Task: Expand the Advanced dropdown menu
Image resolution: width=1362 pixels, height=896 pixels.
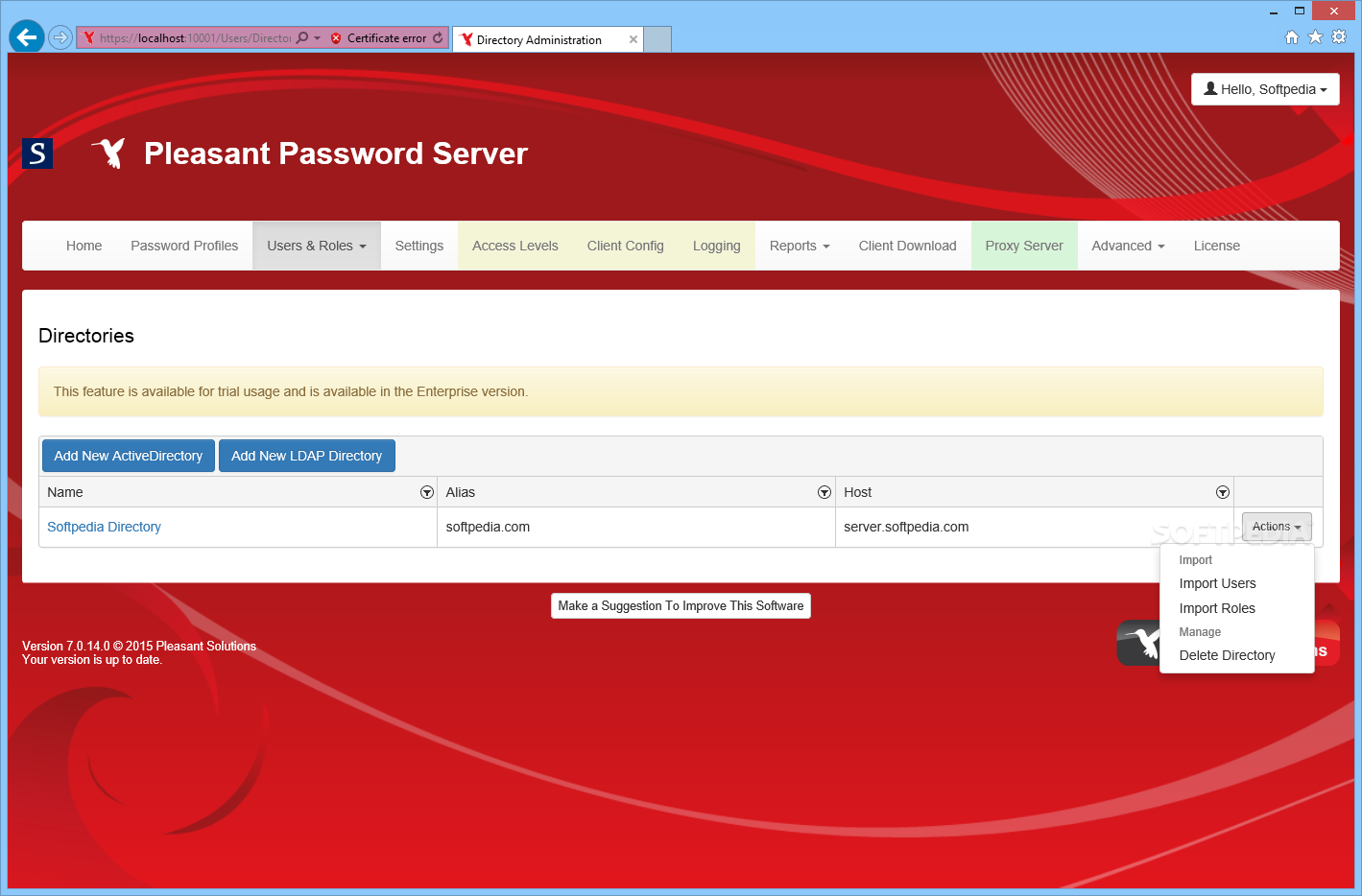Action: [1128, 246]
